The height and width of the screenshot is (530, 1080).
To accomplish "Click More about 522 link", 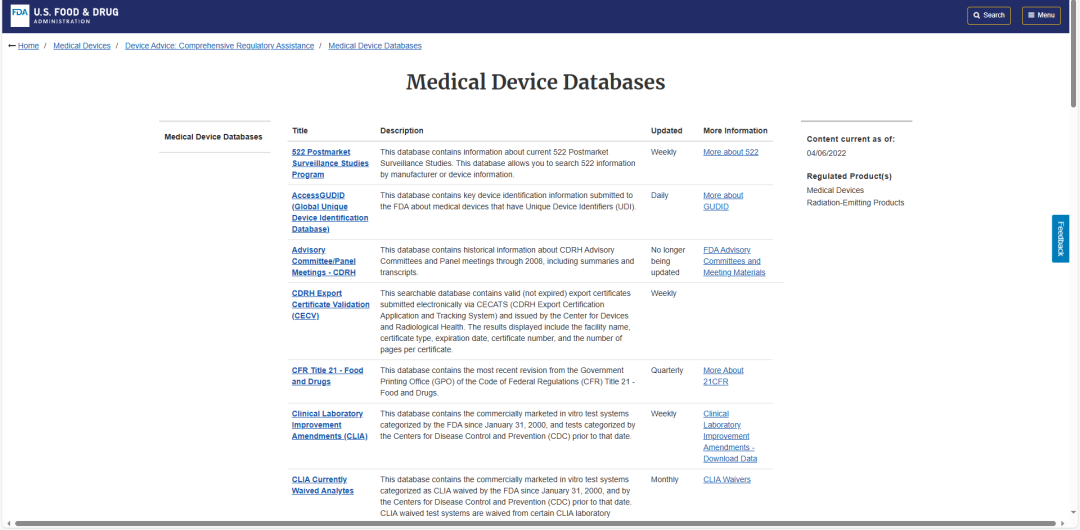I will click(730, 152).
